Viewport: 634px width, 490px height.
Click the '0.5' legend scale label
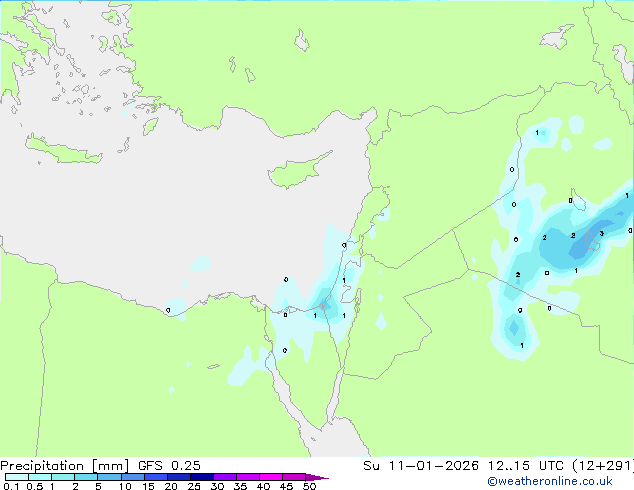coord(34,486)
